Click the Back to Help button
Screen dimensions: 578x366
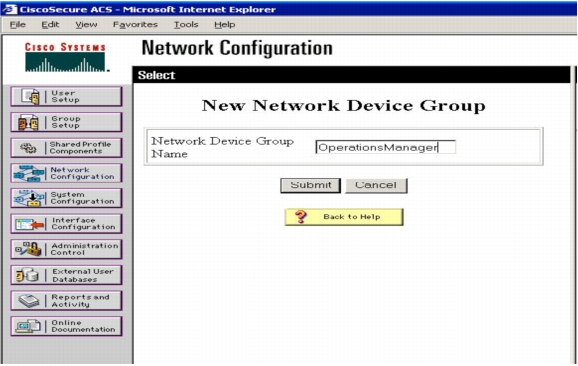click(344, 217)
